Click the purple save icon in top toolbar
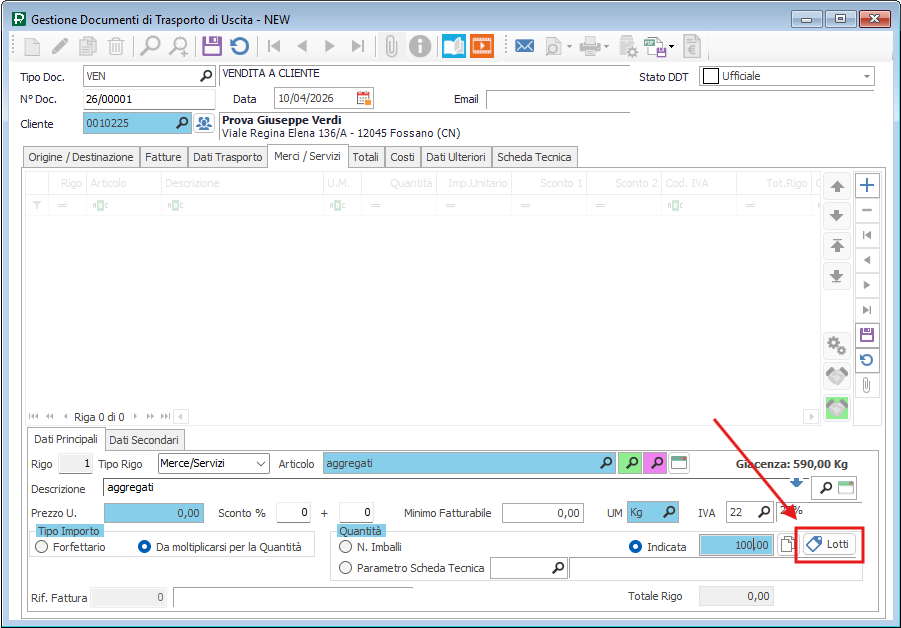Image resolution: width=901 pixels, height=628 pixels. (211, 46)
